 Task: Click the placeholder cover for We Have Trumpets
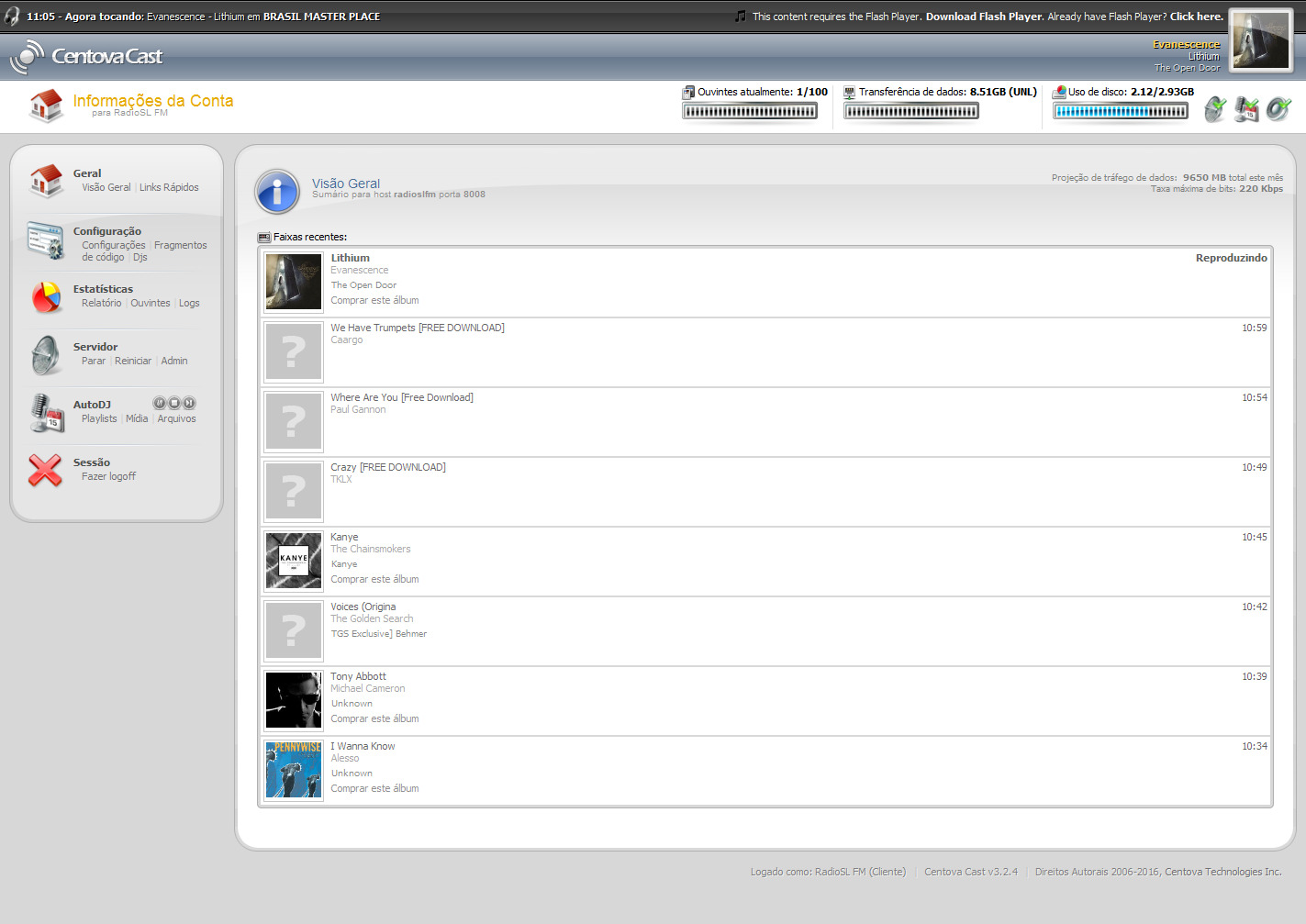[294, 351]
